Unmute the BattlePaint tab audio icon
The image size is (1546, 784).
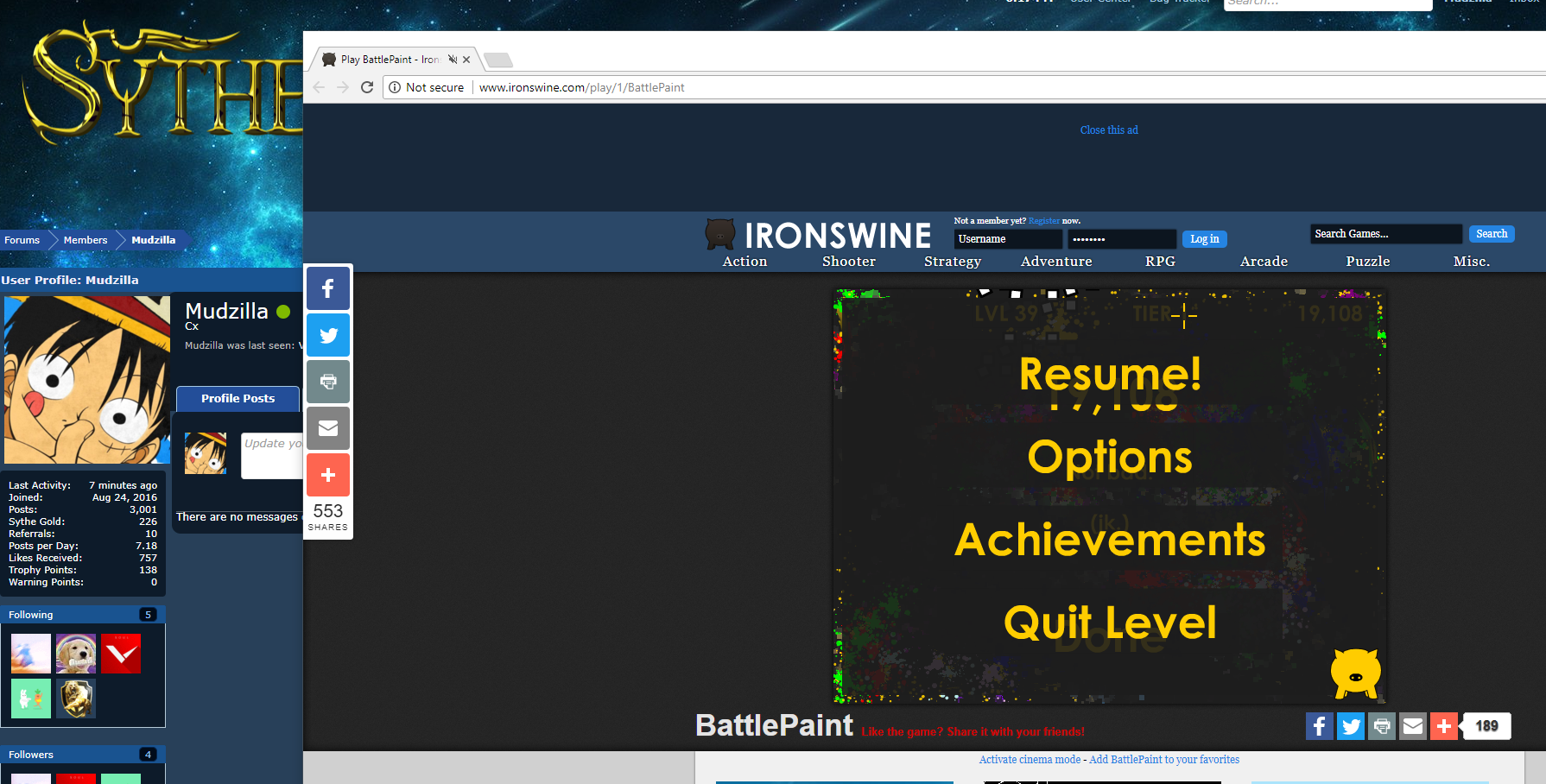click(x=453, y=60)
